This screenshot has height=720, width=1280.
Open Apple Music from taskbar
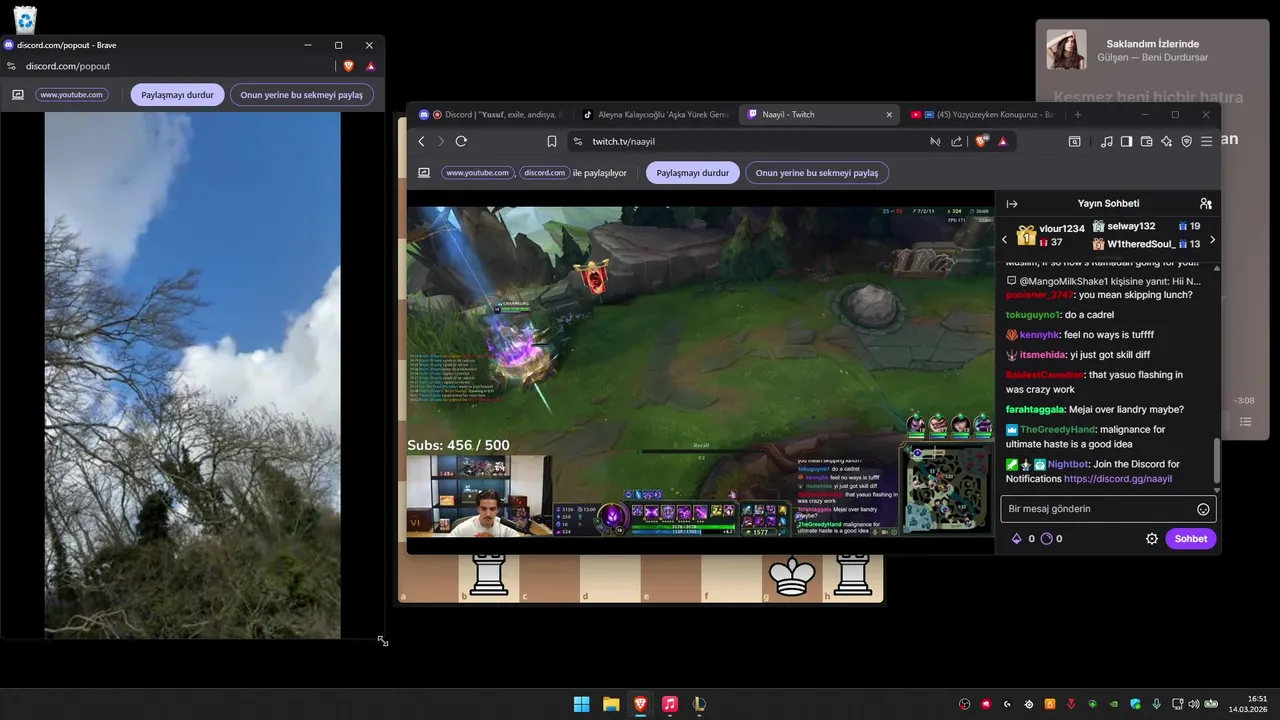click(670, 704)
